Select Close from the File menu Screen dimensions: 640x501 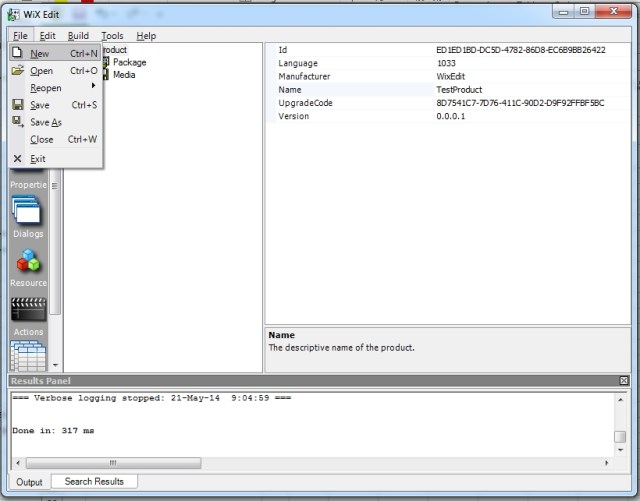click(42, 140)
